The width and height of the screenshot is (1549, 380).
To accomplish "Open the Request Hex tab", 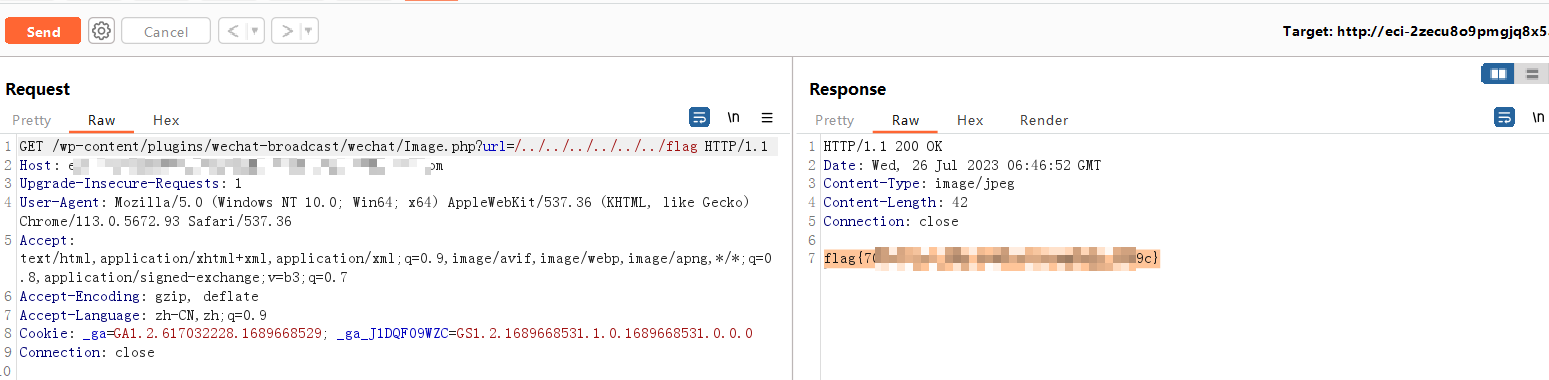I will pyautogui.click(x=166, y=120).
